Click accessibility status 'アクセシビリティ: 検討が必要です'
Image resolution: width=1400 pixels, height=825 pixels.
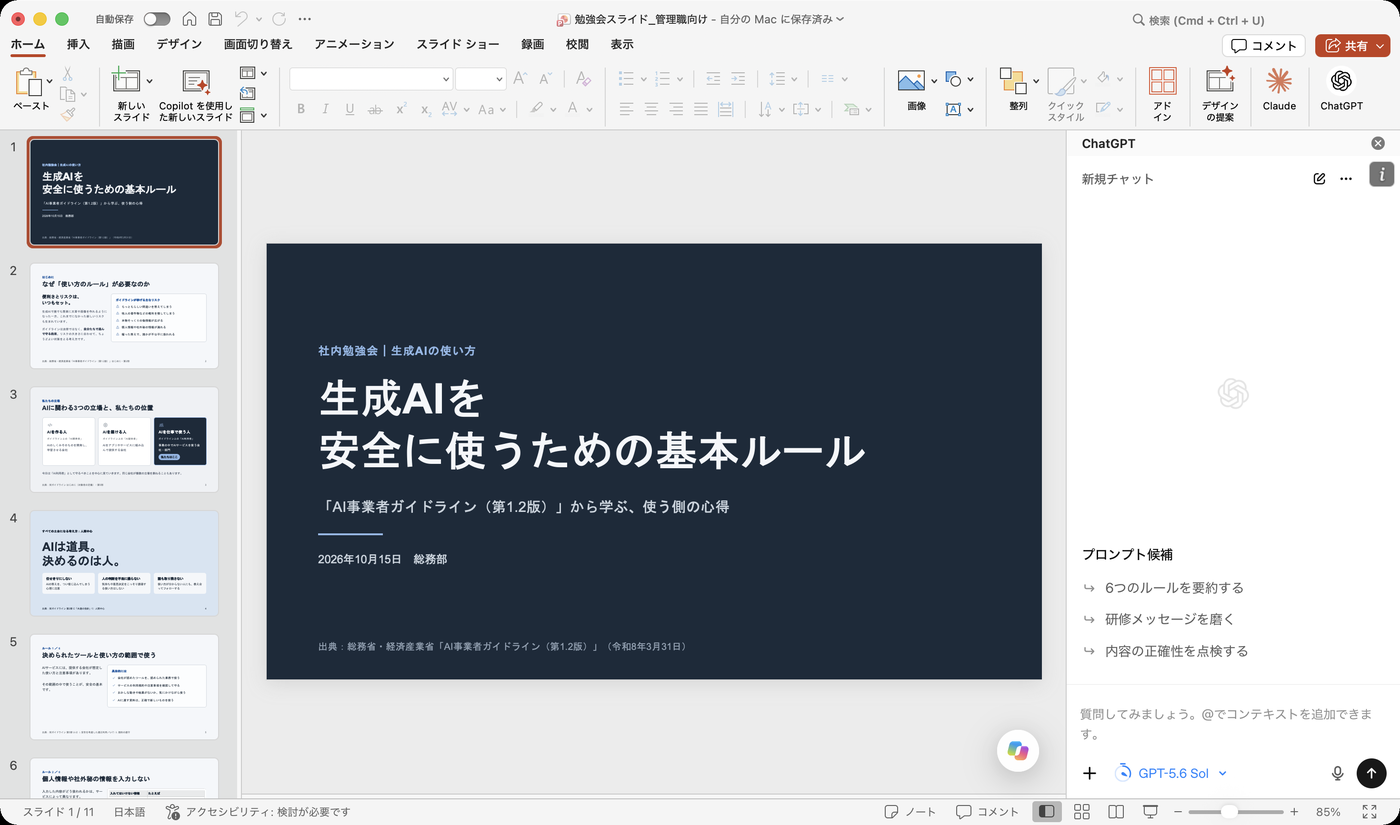[258, 812]
